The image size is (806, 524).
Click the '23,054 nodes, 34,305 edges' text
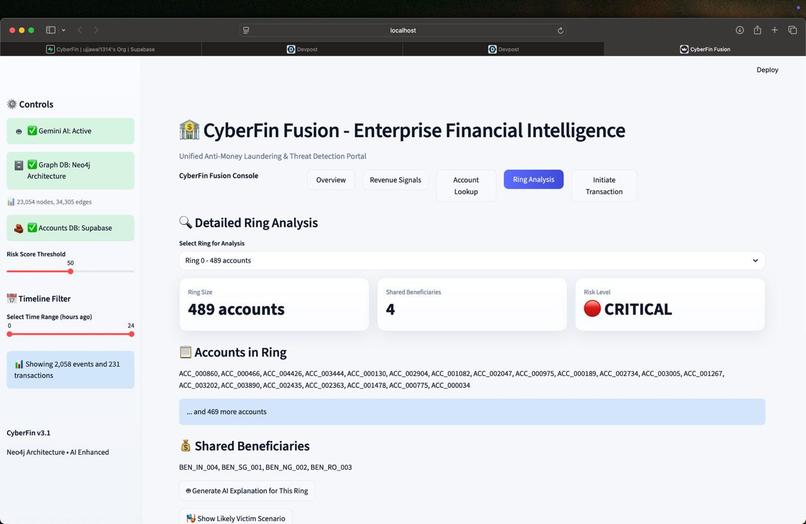tap(54, 202)
